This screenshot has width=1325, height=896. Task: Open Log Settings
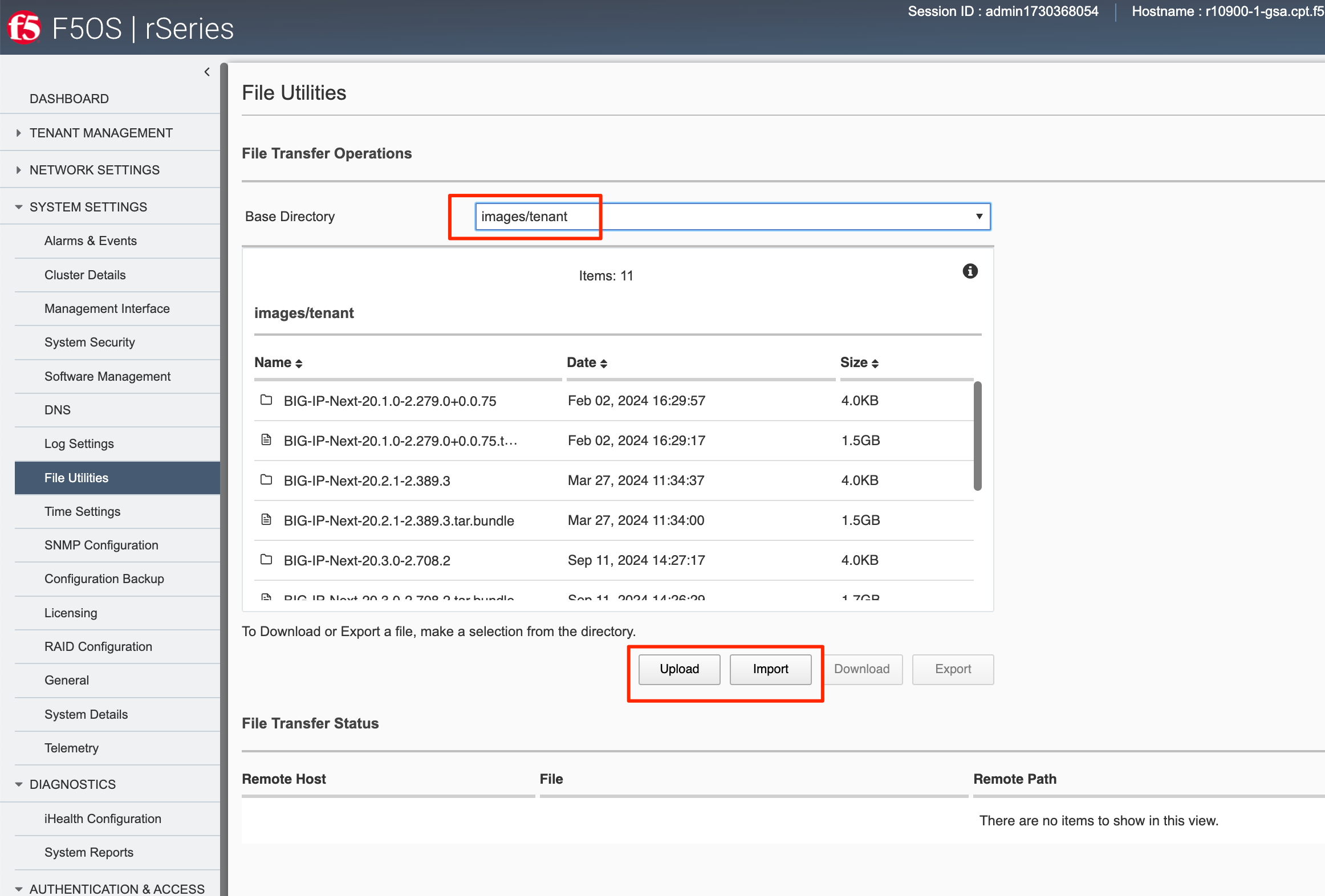coord(79,443)
